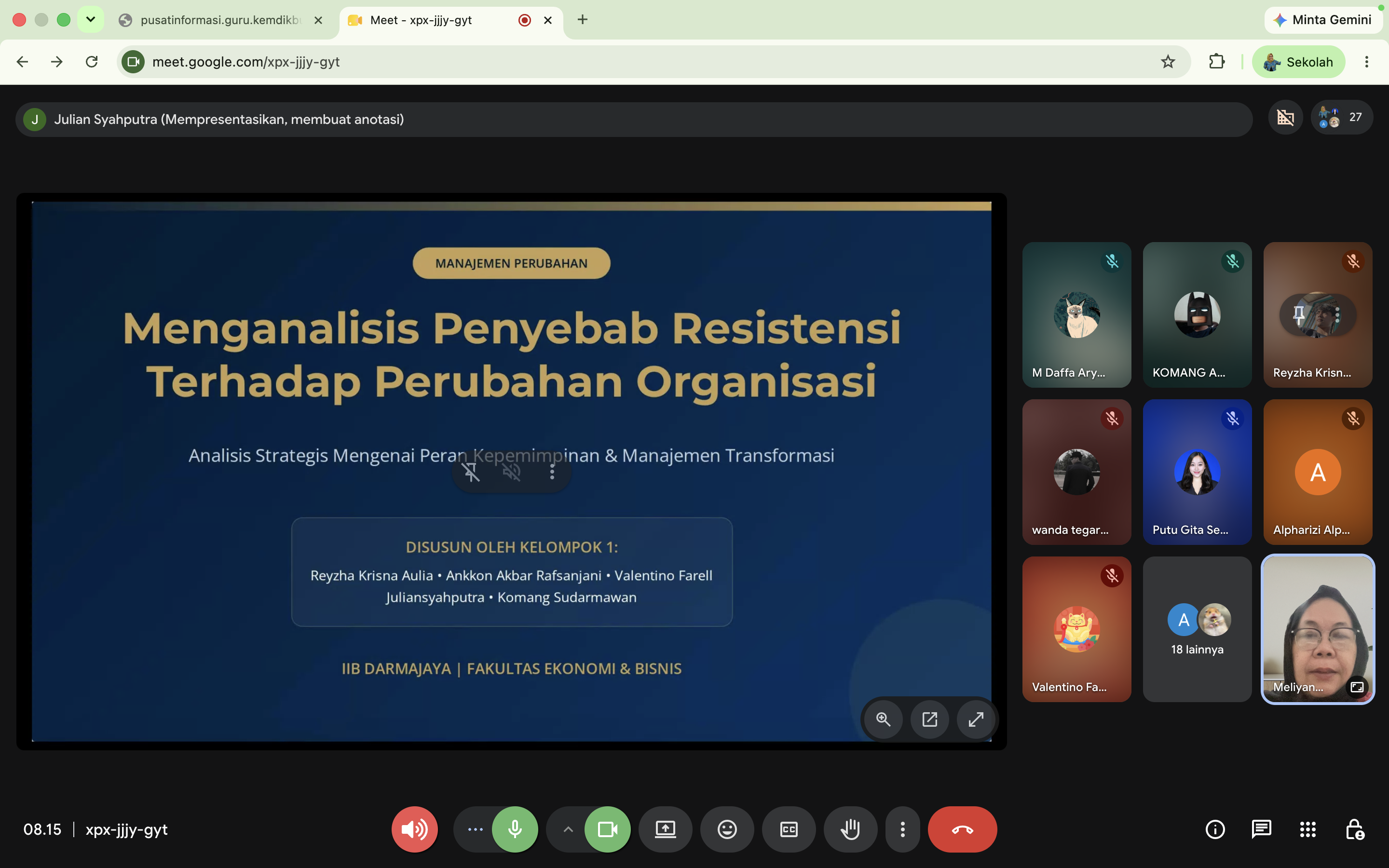Open more options menu in toolbar
Screen dimensions: 1389x868
[903, 829]
